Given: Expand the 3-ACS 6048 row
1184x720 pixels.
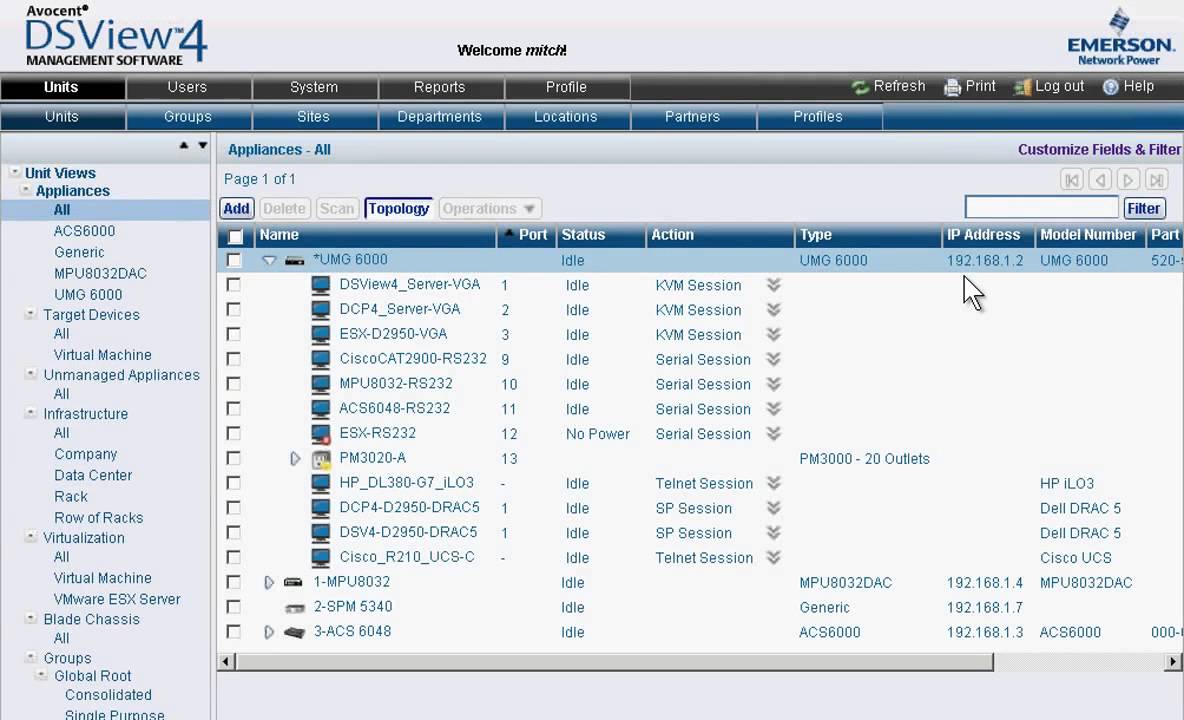Looking at the screenshot, I should (x=269, y=632).
